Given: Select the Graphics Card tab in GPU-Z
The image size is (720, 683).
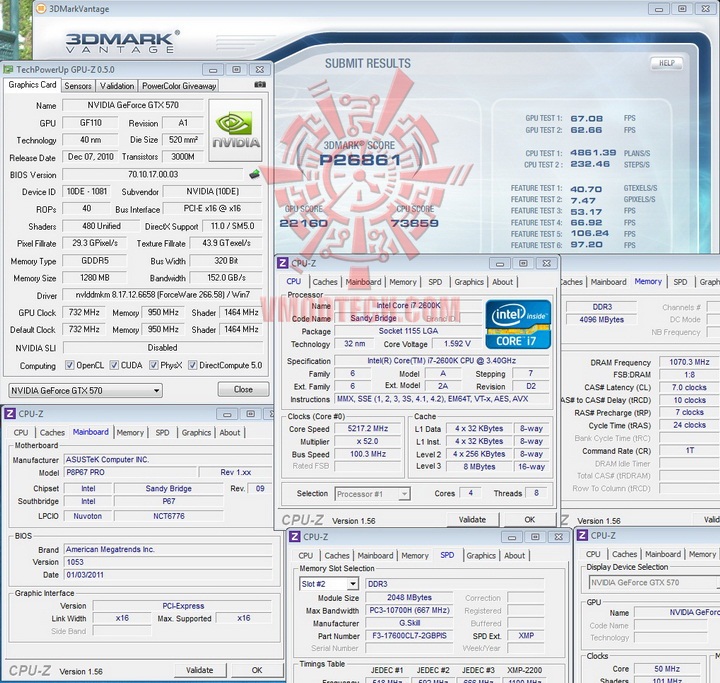Looking at the screenshot, I should (32, 85).
